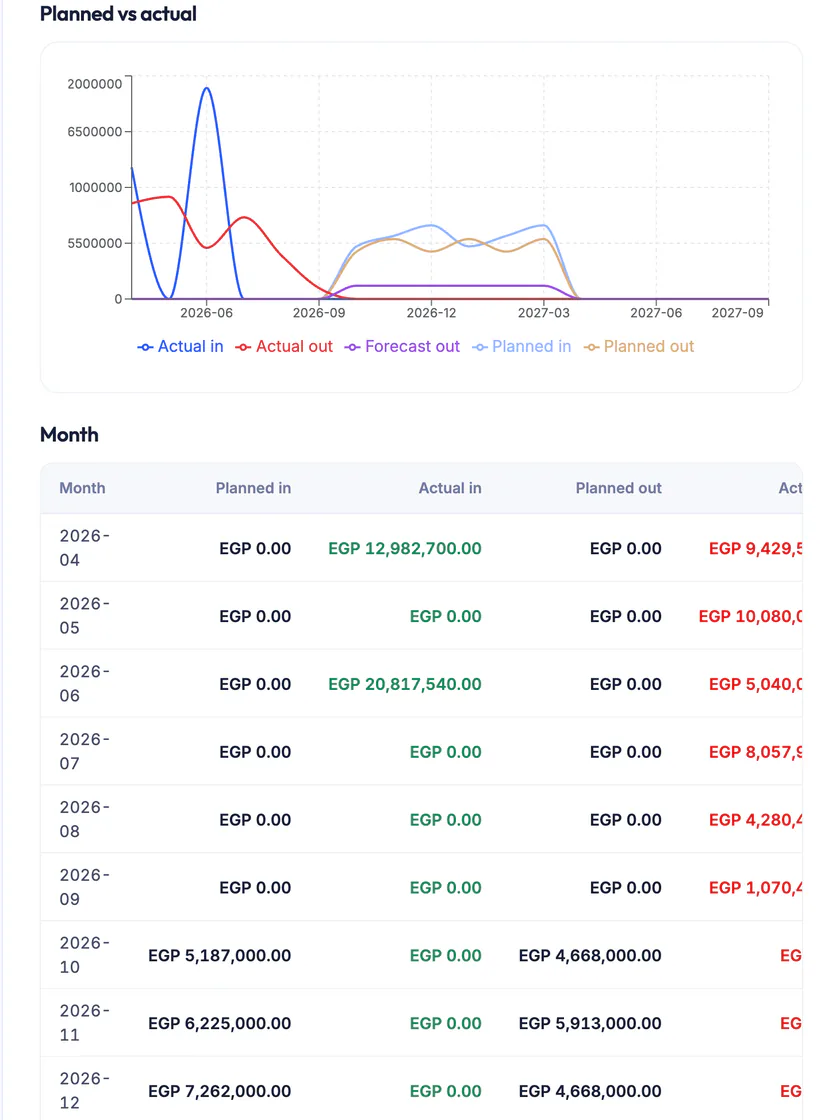Click the Month section heading above table
Screen dimensions: 840x1120
(x=69, y=434)
